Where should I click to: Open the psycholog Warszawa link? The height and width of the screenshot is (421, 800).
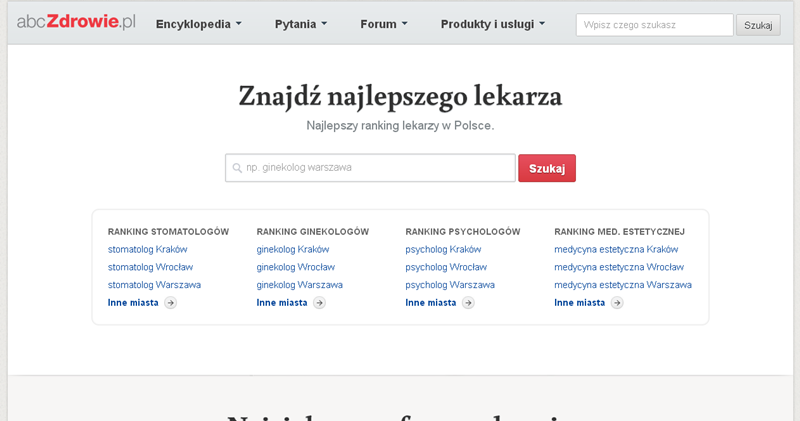point(450,285)
